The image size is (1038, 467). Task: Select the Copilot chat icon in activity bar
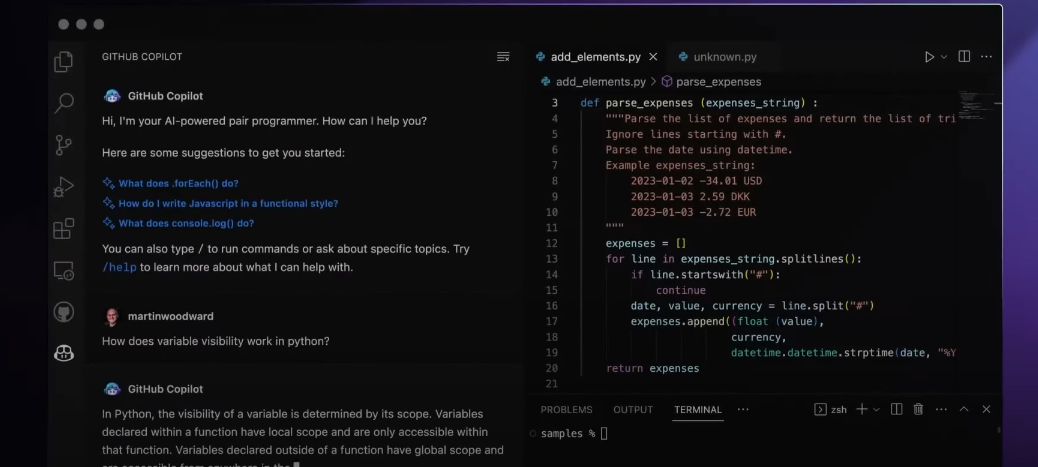tap(64, 353)
